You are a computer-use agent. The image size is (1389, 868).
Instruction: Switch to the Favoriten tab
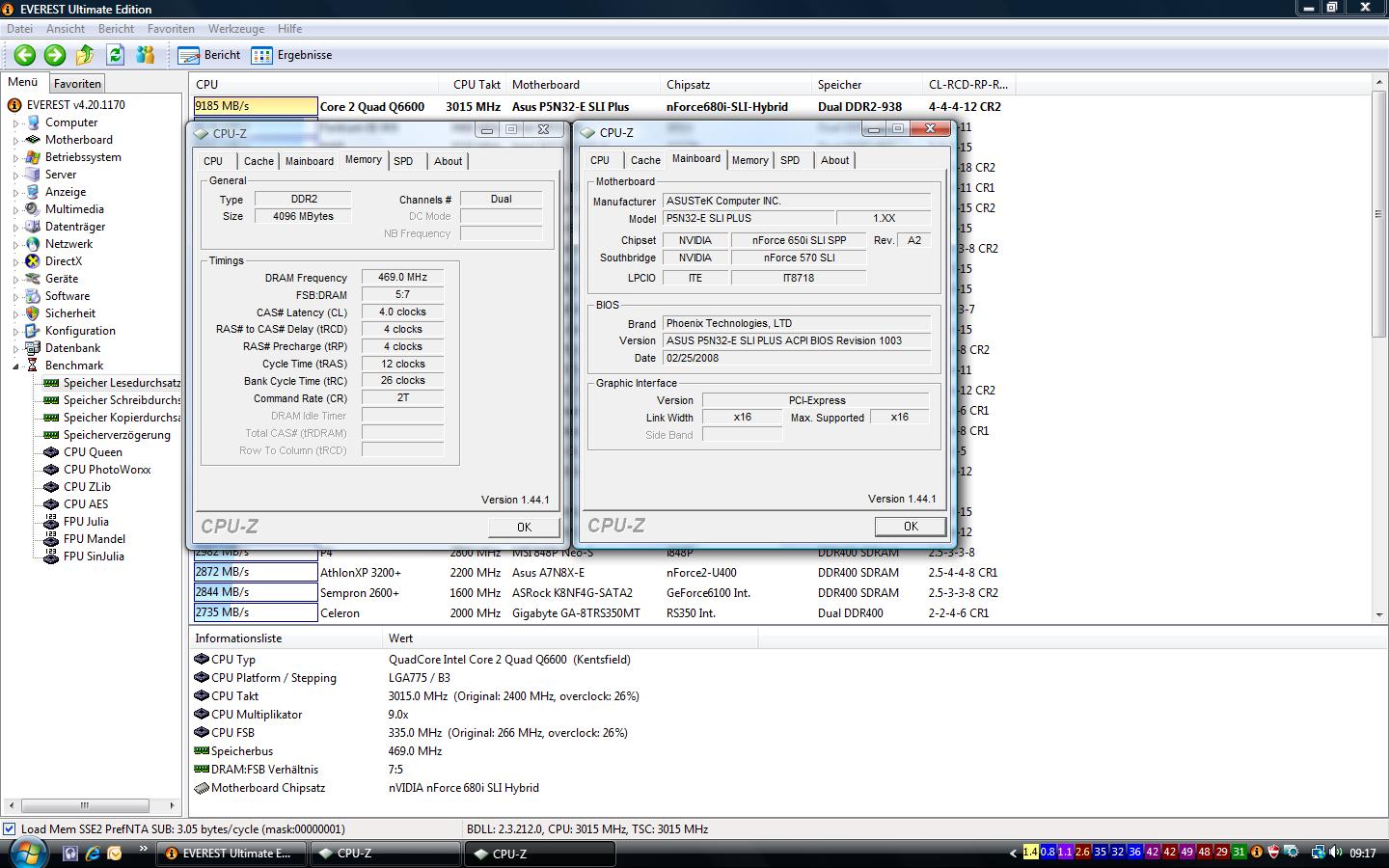click(x=77, y=84)
